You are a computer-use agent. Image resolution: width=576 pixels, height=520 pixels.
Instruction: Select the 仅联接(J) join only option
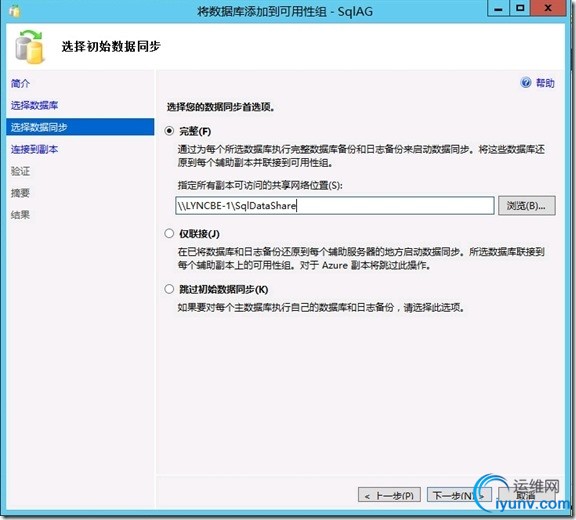pyautogui.click(x=169, y=233)
